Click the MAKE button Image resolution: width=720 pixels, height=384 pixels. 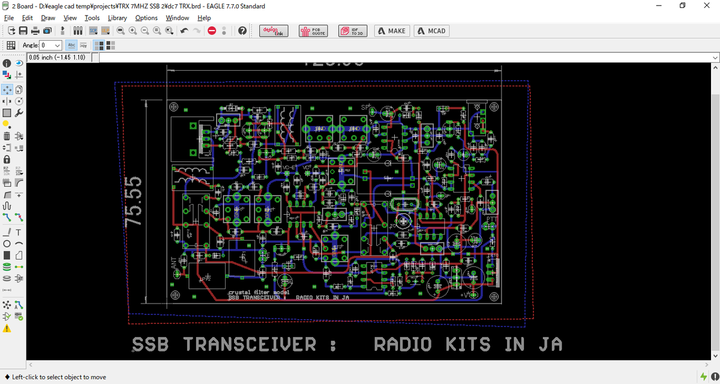pos(392,31)
